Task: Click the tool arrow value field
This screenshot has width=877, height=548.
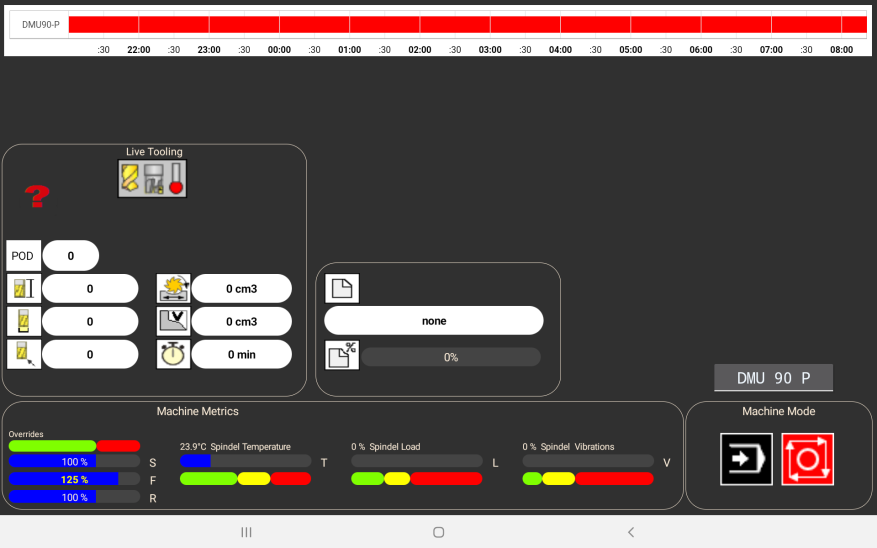Action: tap(90, 355)
